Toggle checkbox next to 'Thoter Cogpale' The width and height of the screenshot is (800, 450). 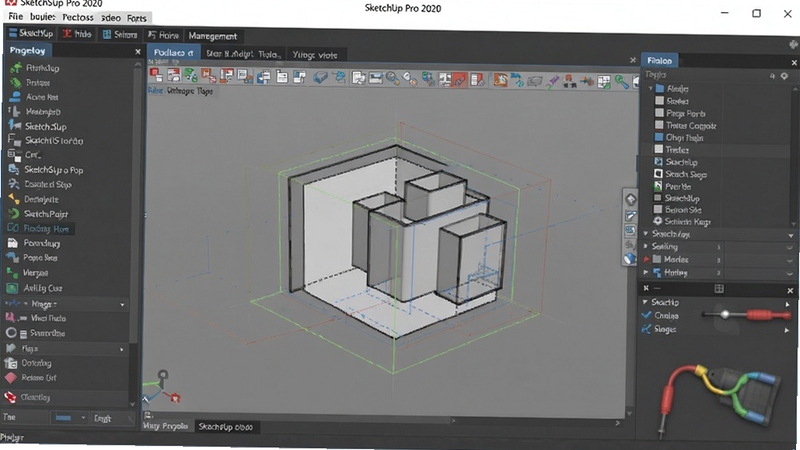659,125
